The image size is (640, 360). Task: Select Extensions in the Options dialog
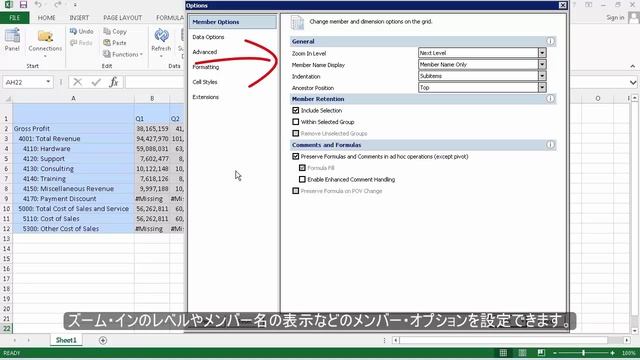pyautogui.click(x=206, y=97)
